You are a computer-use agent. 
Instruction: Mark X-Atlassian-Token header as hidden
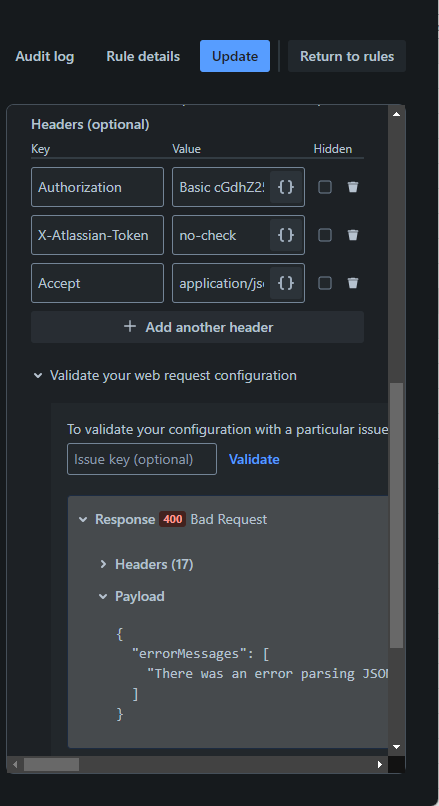[325, 235]
